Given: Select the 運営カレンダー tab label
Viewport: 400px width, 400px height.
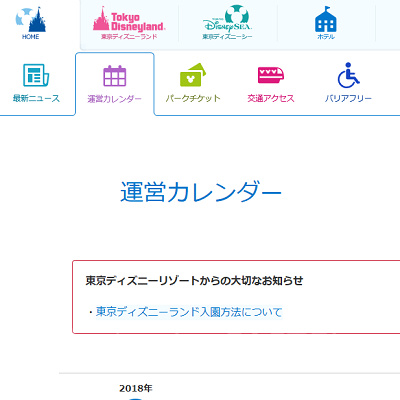Looking at the screenshot, I should 115,99.
